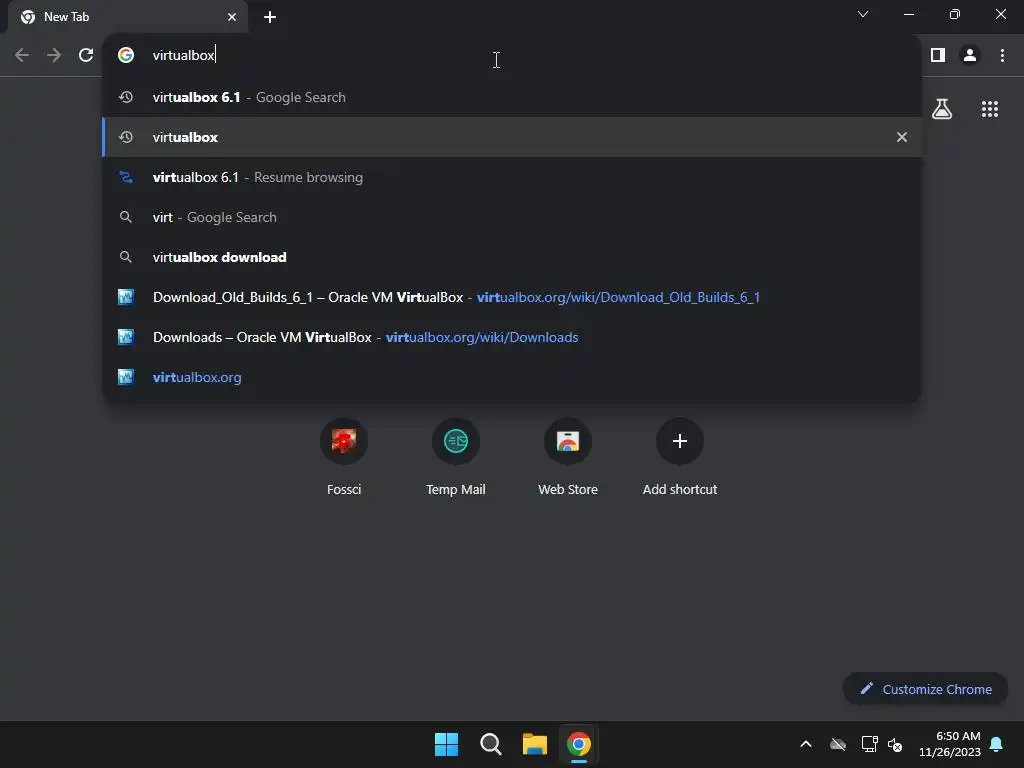1024x768 pixels.
Task: Click the Customize Chrome button
Action: 925,689
